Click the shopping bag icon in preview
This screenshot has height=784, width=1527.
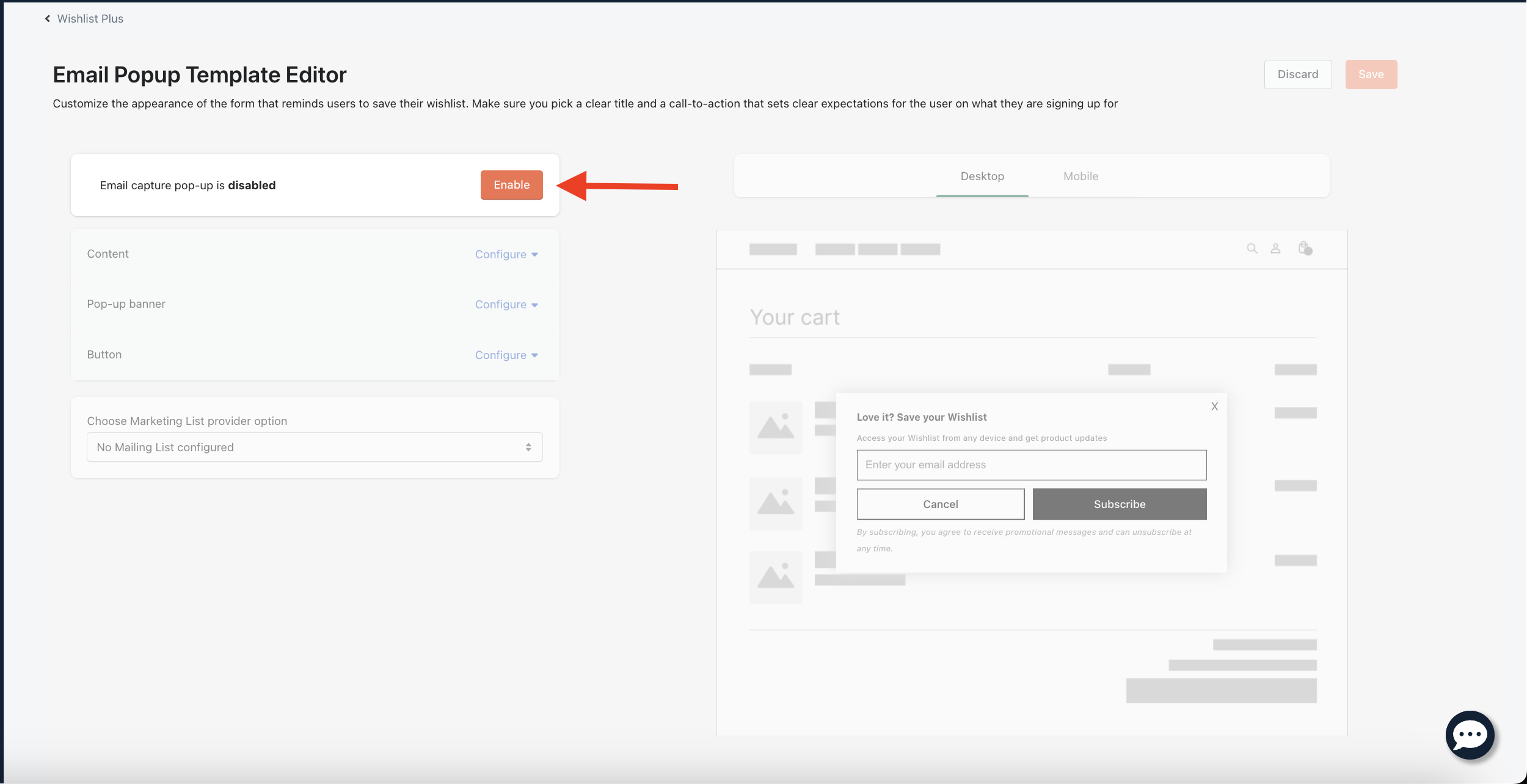pos(1305,248)
